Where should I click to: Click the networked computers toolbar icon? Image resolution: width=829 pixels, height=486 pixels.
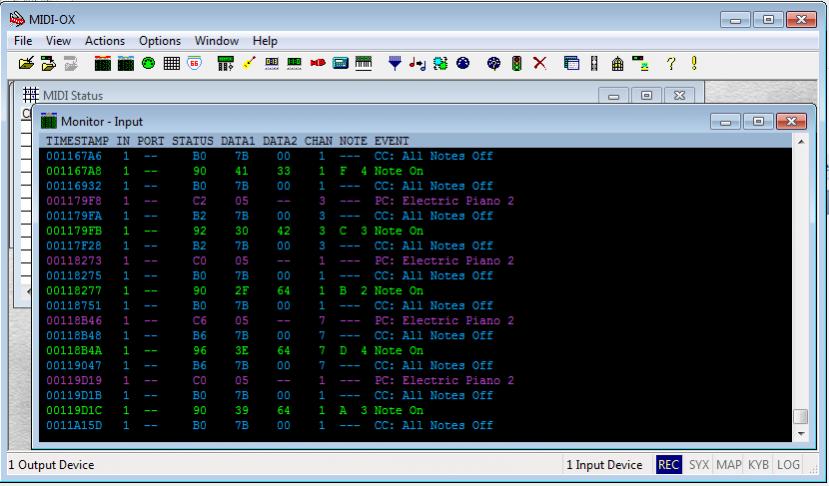pyautogui.click(x=640, y=63)
